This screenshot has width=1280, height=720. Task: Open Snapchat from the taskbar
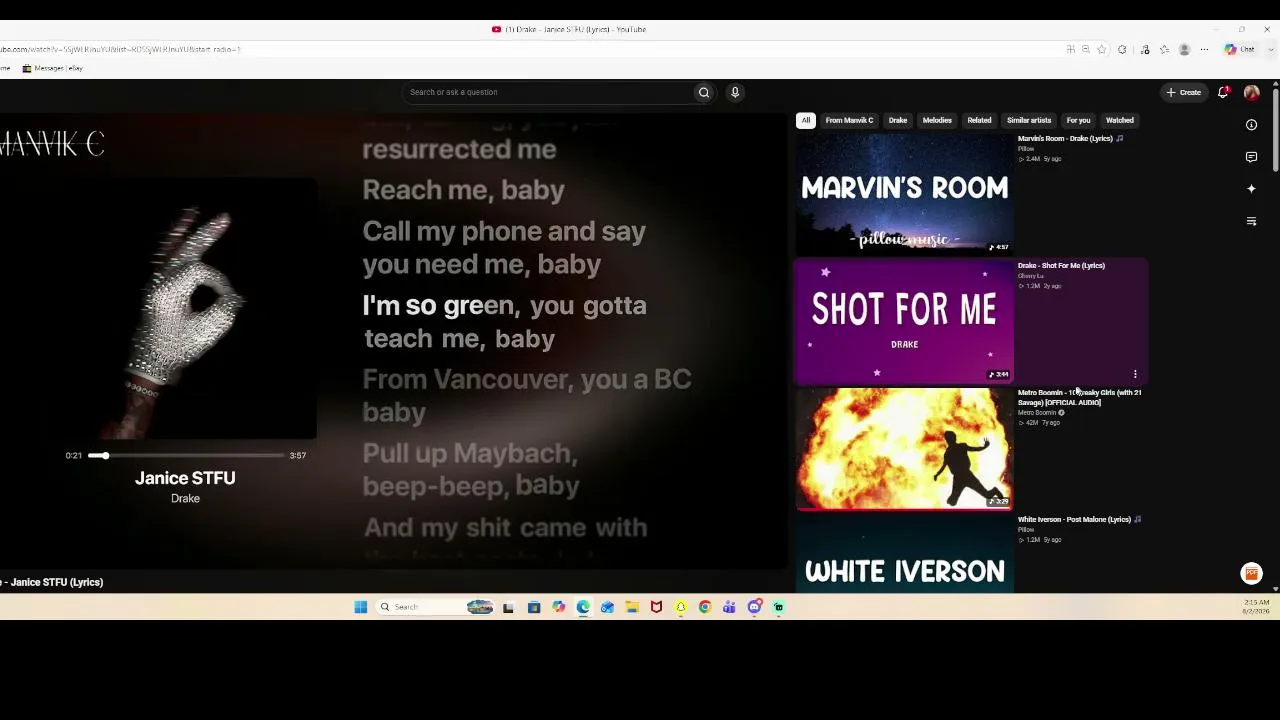click(681, 607)
